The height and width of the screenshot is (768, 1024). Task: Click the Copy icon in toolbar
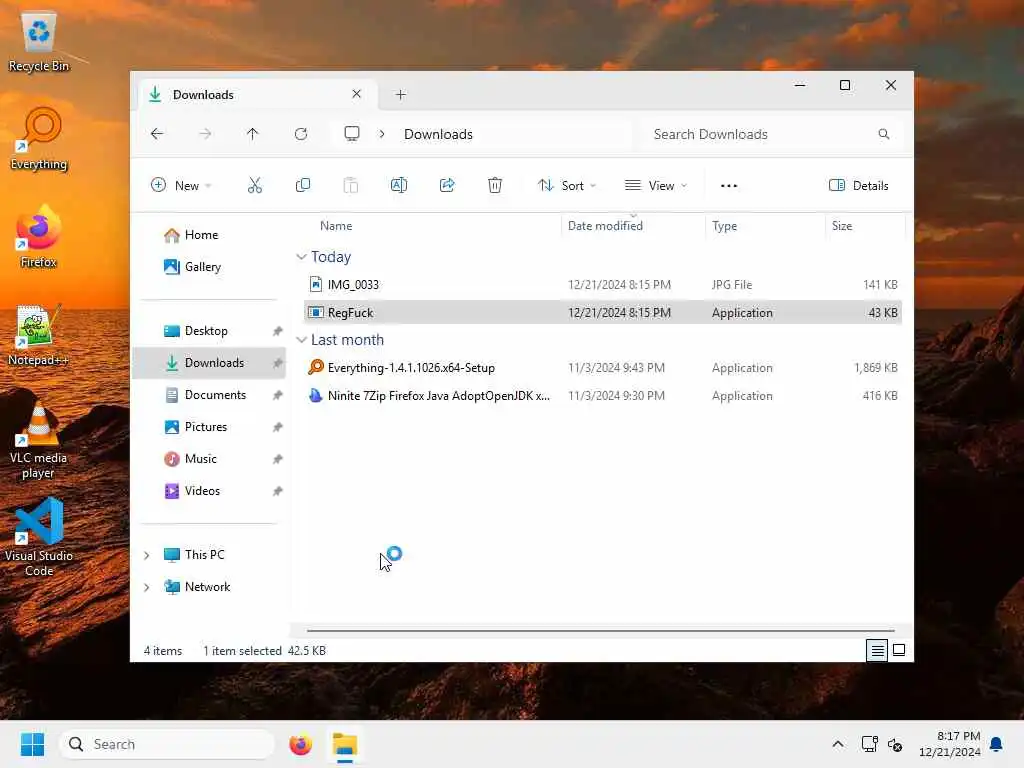click(x=302, y=185)
